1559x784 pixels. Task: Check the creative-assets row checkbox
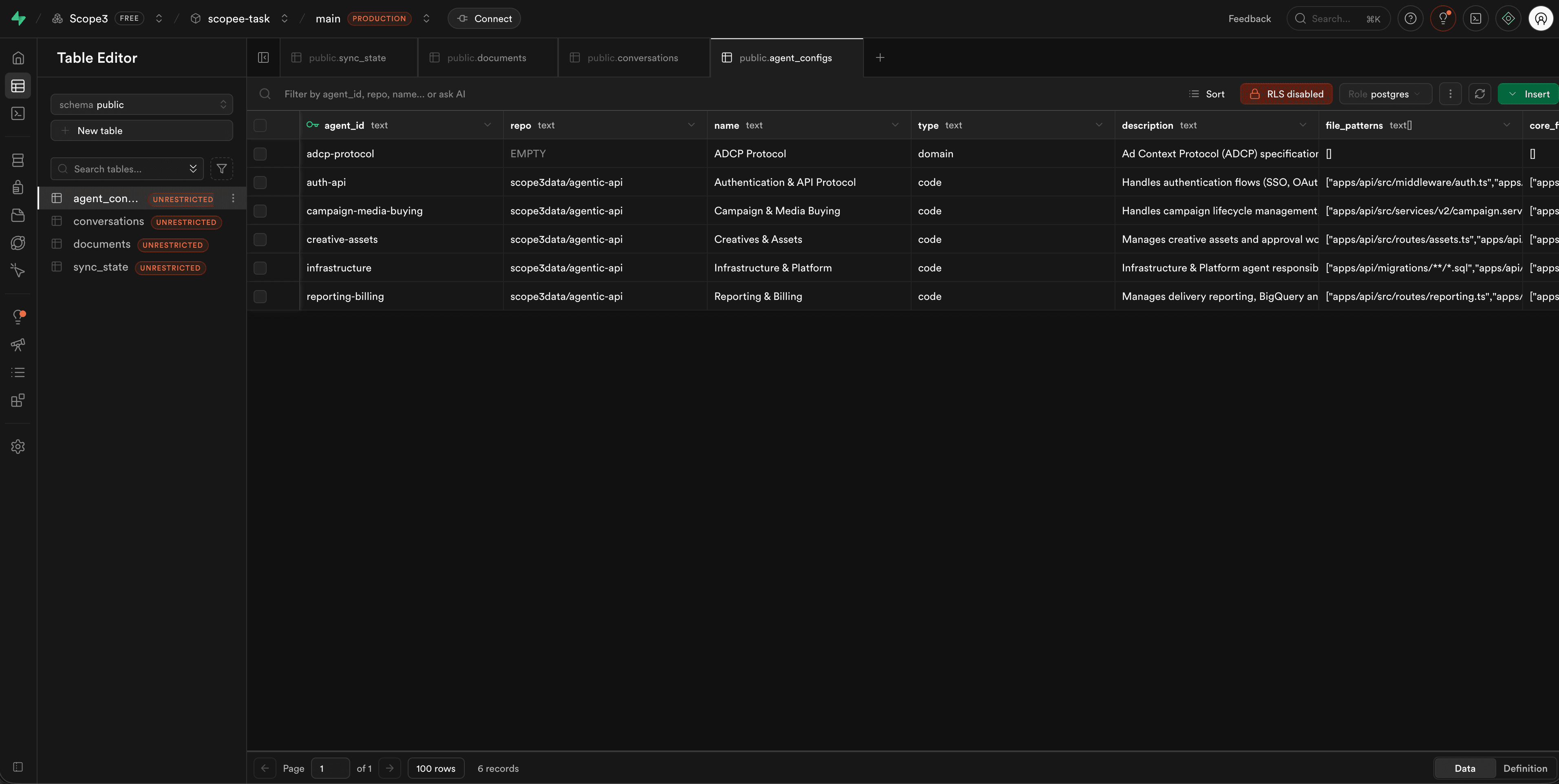pos(260,240)
